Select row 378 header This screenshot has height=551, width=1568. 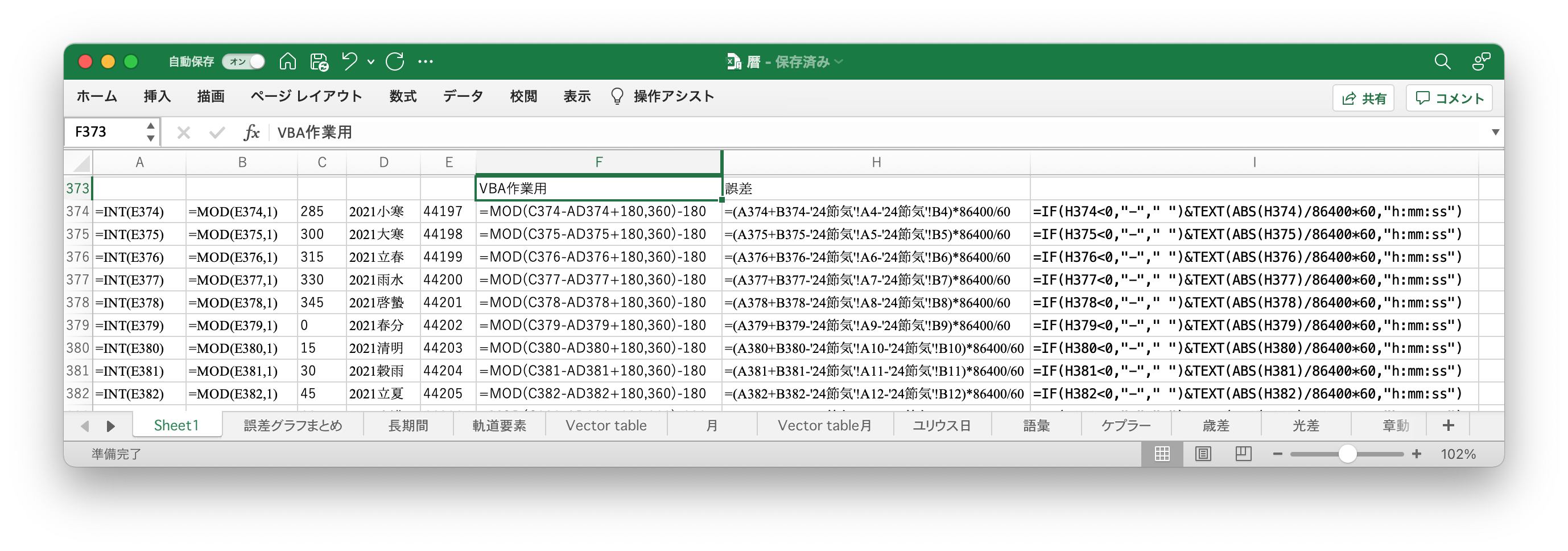click(x=78, y=303)
